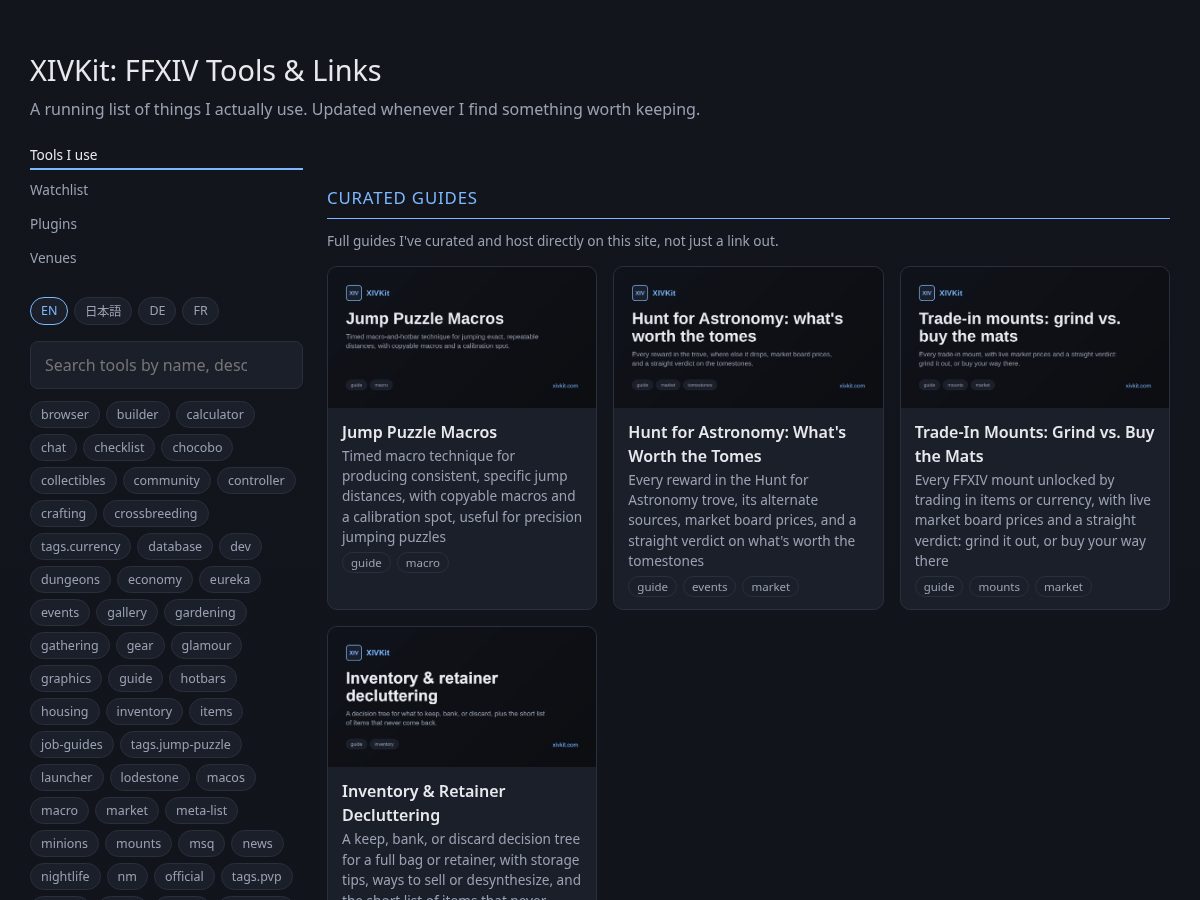Toggle the meta-list tag

point(201,810)
